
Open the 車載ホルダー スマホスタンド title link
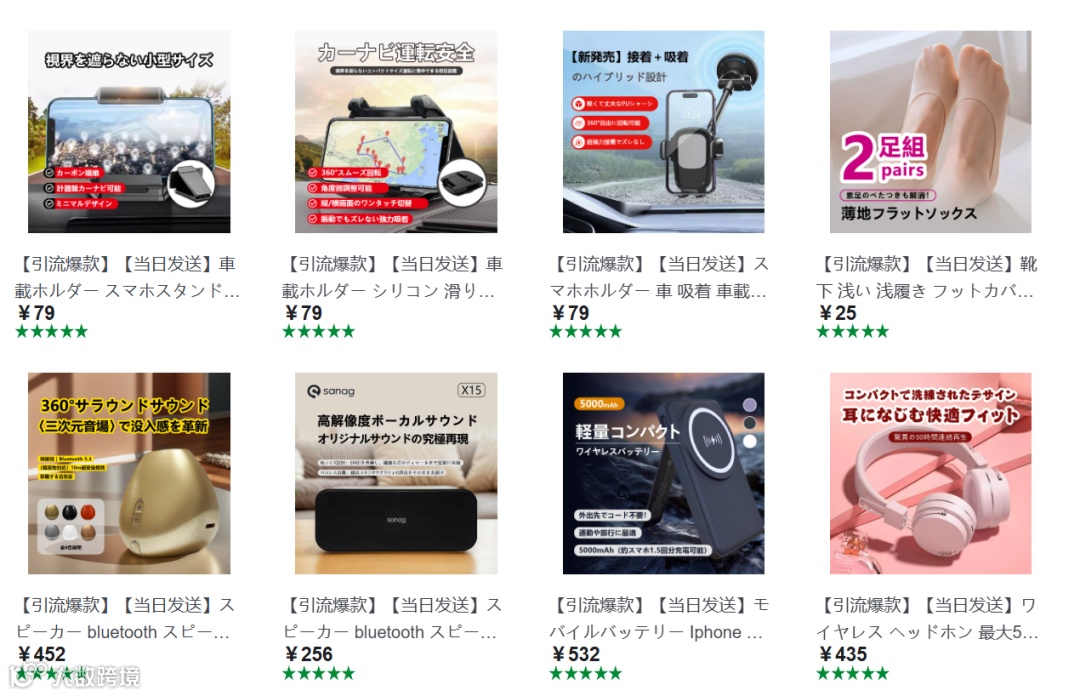pyautogui.click(x=127, y=277)
